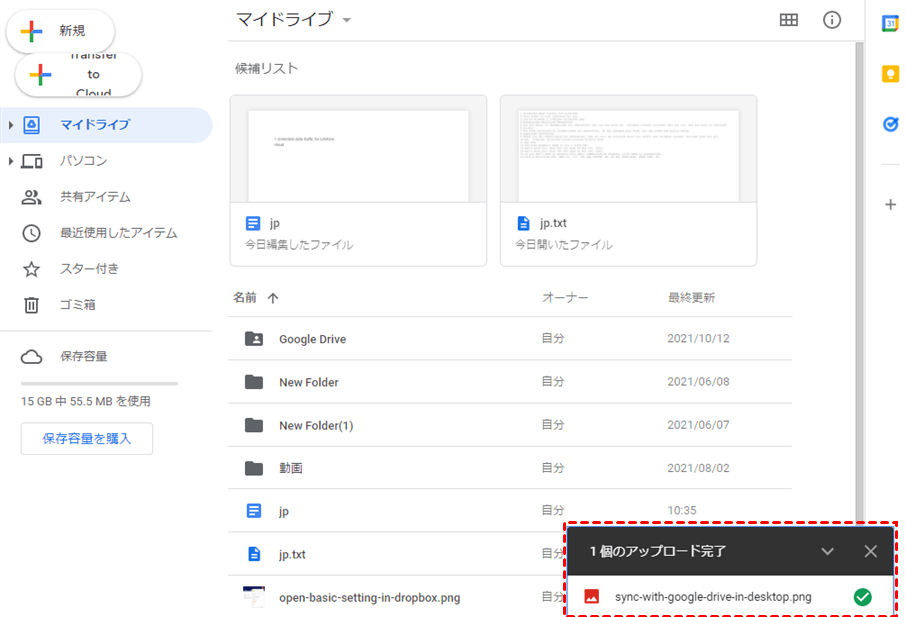
Task: Click the jp.txt file row icon
Action: click(x=254, y=554)
